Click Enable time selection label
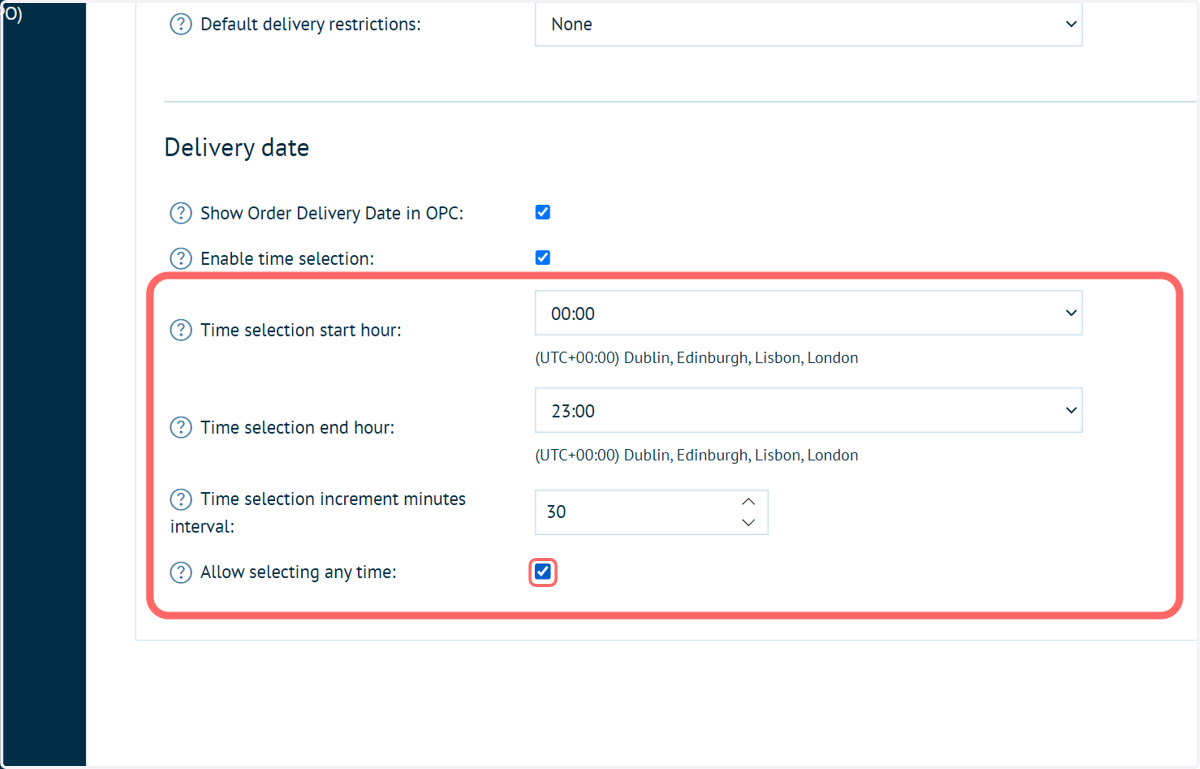Viewport: 1200px width, 769px height. pyautogui.click(x=287, y=258)
